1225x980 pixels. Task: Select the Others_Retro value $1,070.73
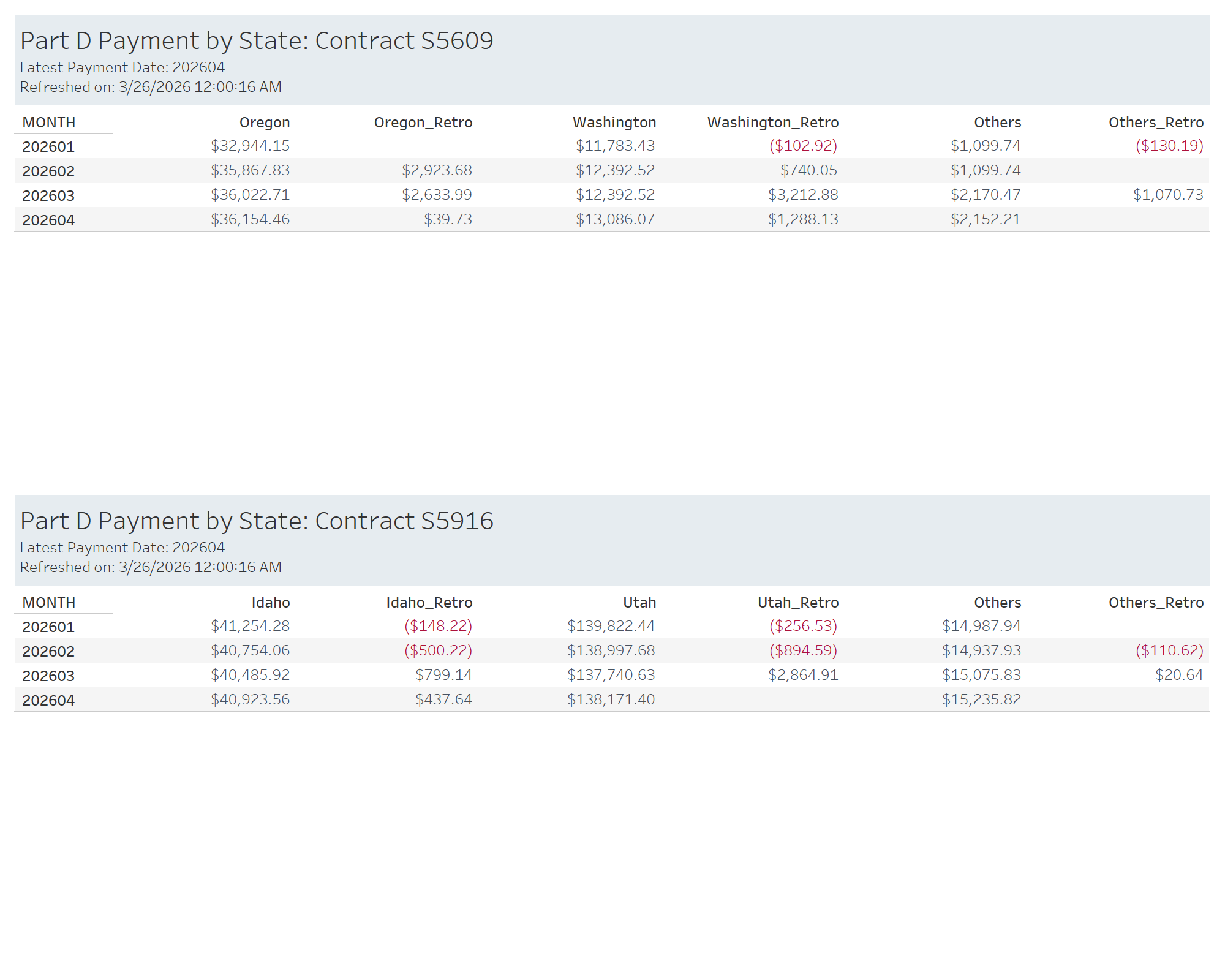coord(1168,195)
